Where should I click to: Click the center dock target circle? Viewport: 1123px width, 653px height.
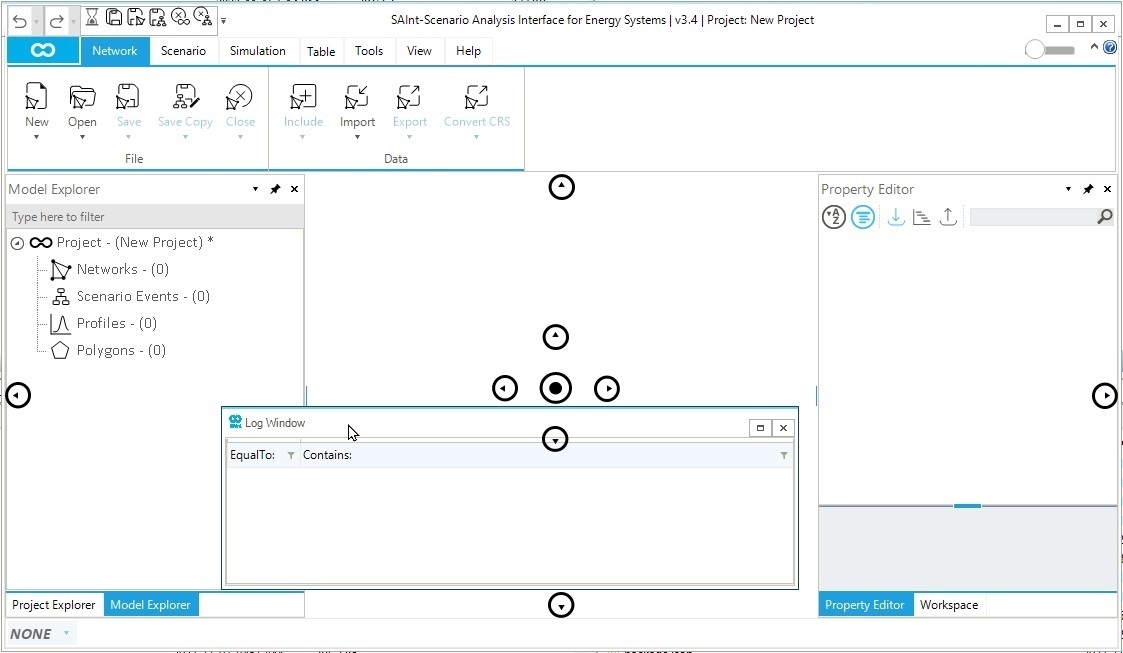[x=555, y=388]
